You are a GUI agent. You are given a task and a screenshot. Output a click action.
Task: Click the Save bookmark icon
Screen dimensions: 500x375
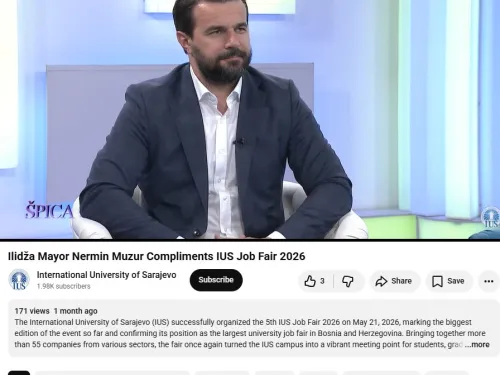(x=437, y=281)
